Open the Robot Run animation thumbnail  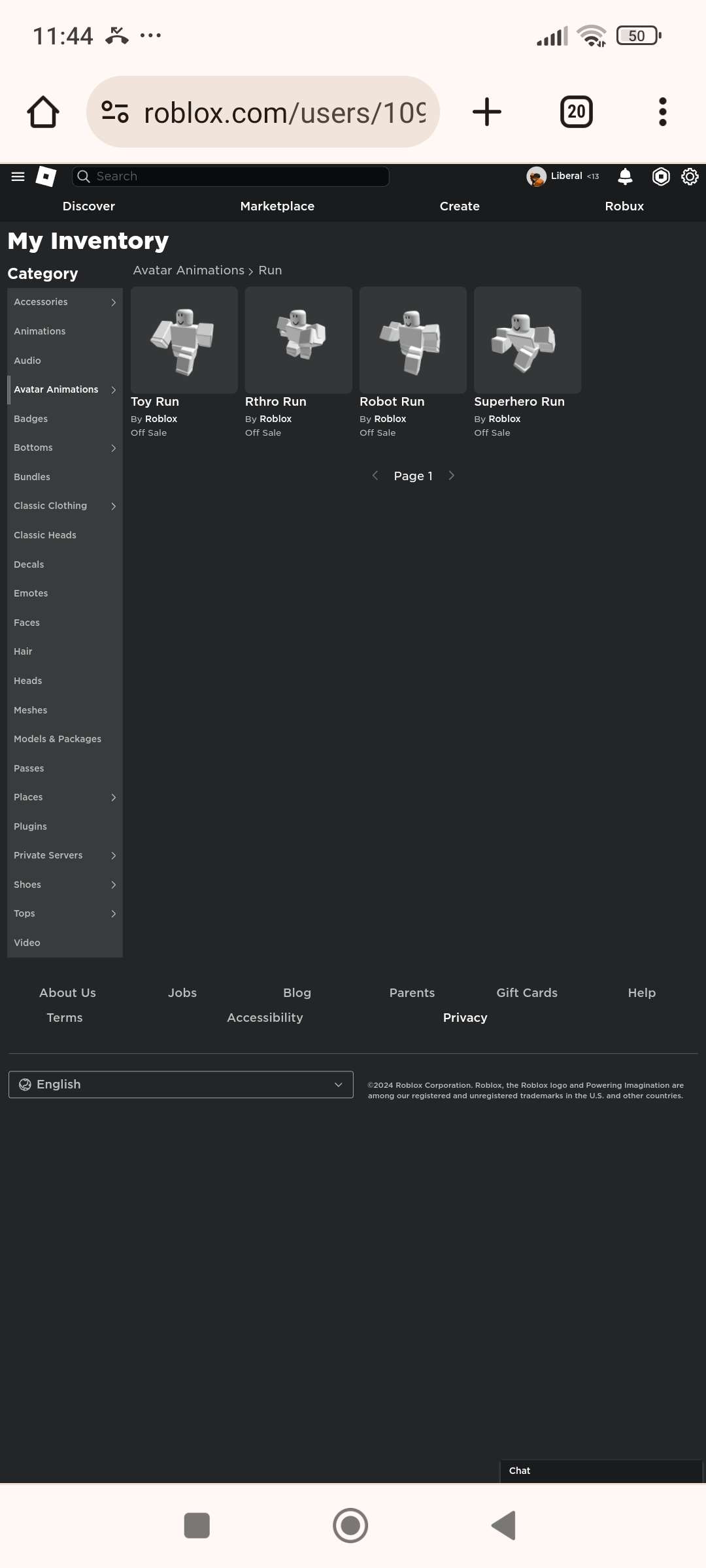coord(413,340)
